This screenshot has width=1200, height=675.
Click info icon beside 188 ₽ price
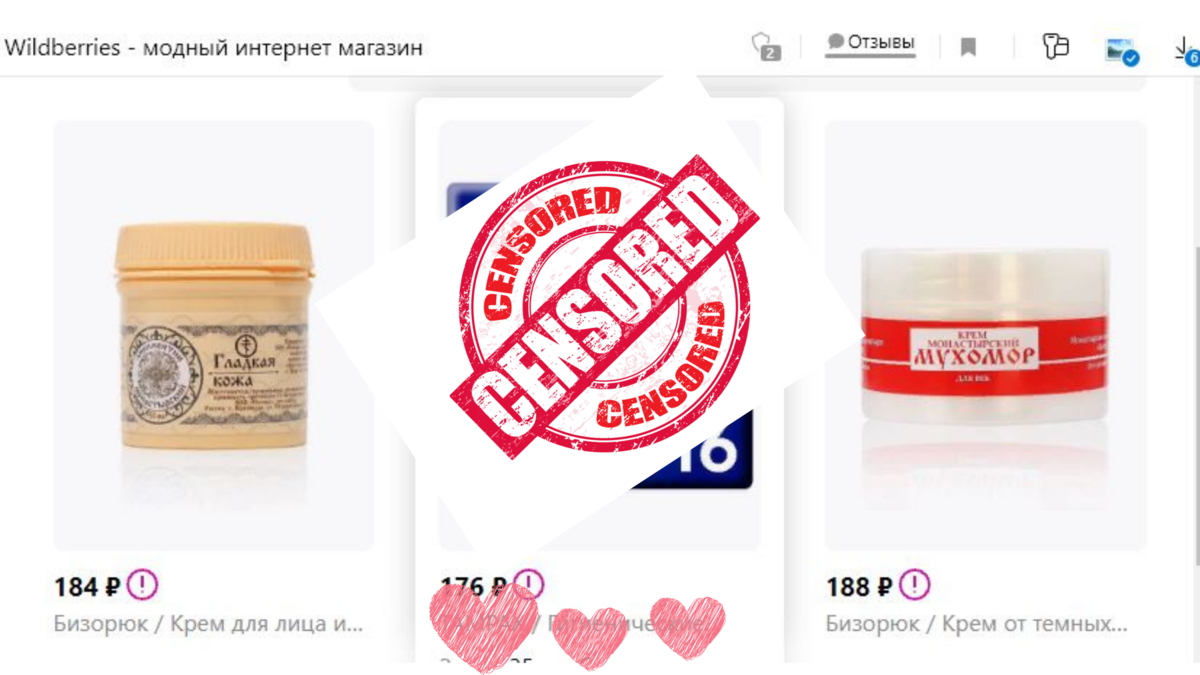point(915,584)
